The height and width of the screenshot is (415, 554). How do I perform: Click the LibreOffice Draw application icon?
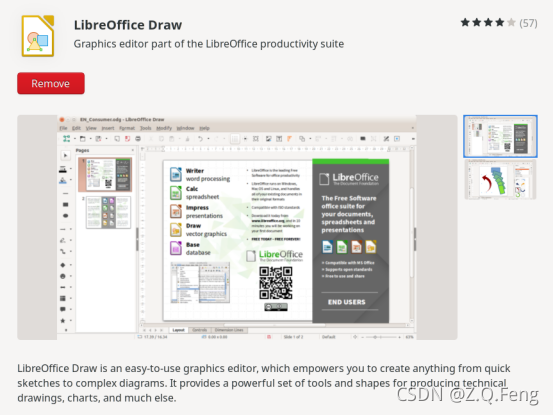(38, 36)
